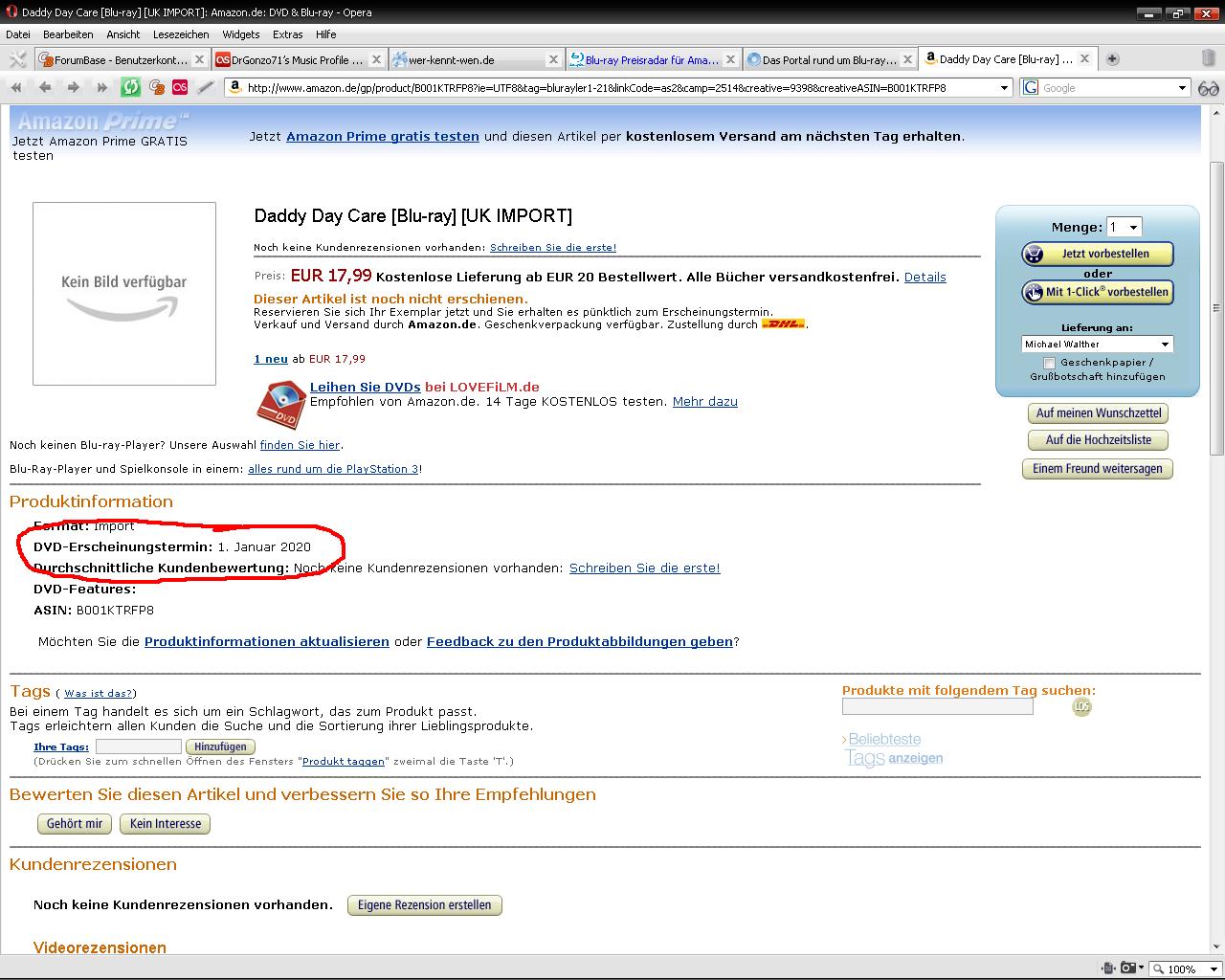
Task: Open the Extras menu
Action: pyautogui.click(x=287, y=34)
